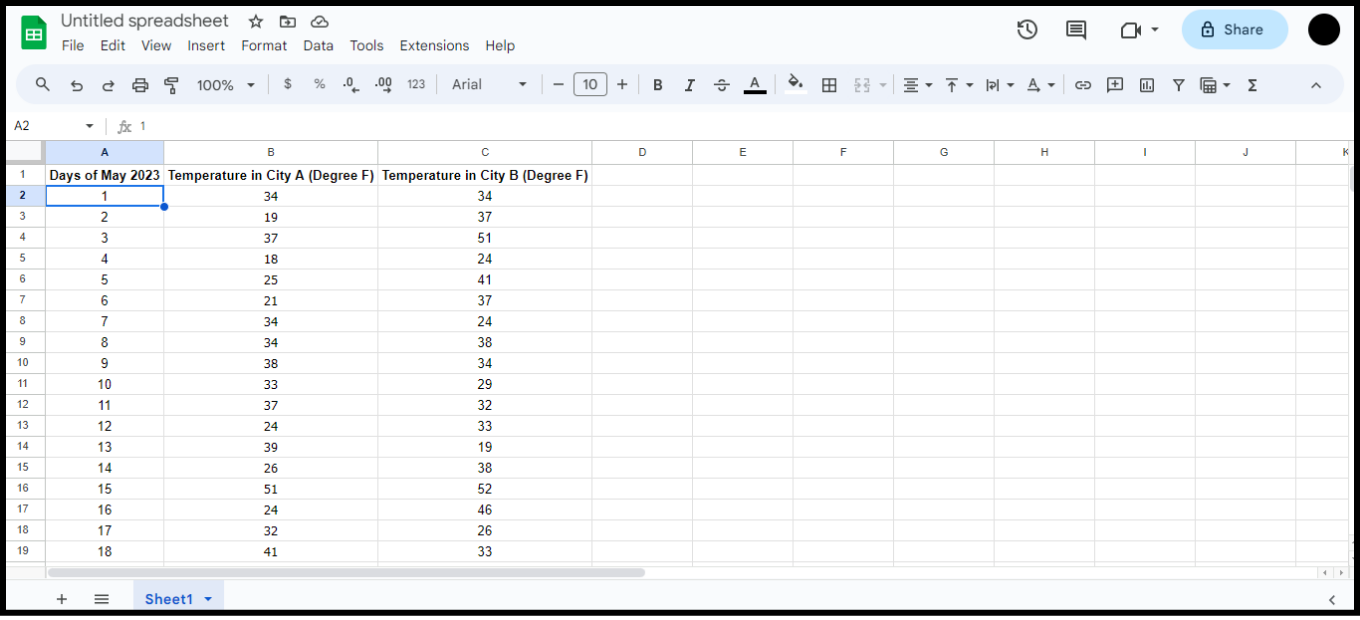
Task: Open the File menu
Action: (x=73, y=46)
